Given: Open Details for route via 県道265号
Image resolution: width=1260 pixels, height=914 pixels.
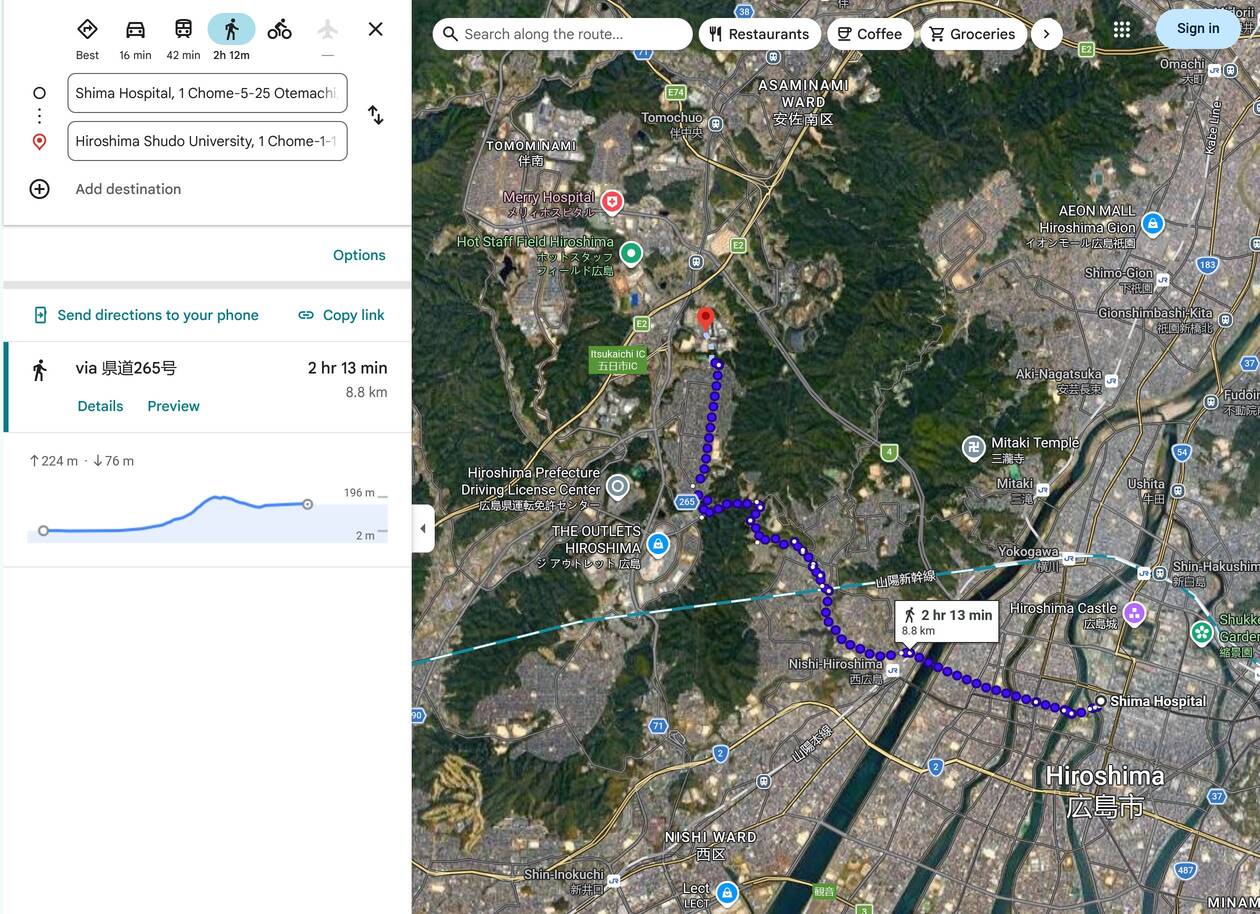Looking at the screenshot, I should tap(100, 406).
